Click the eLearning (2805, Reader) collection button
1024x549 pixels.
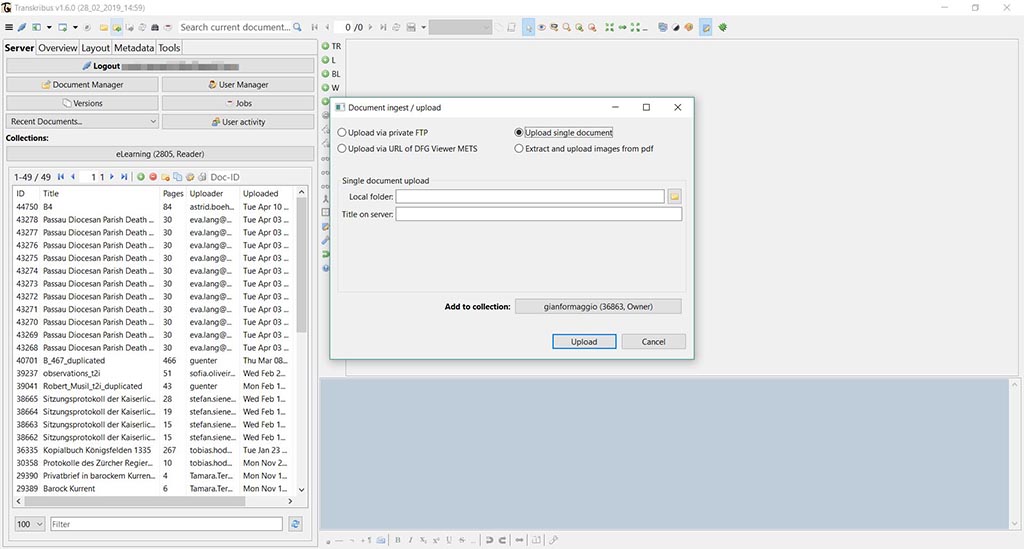tap(160, 154)
